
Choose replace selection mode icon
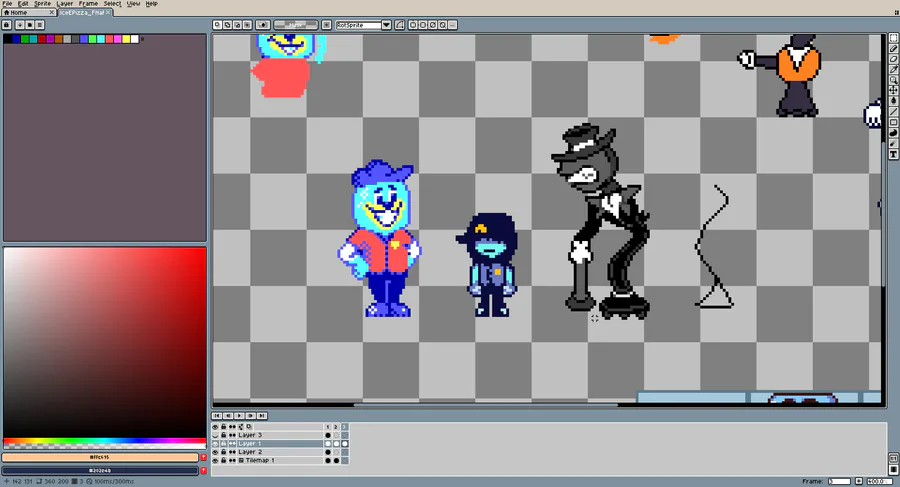[x=218, y=25]
